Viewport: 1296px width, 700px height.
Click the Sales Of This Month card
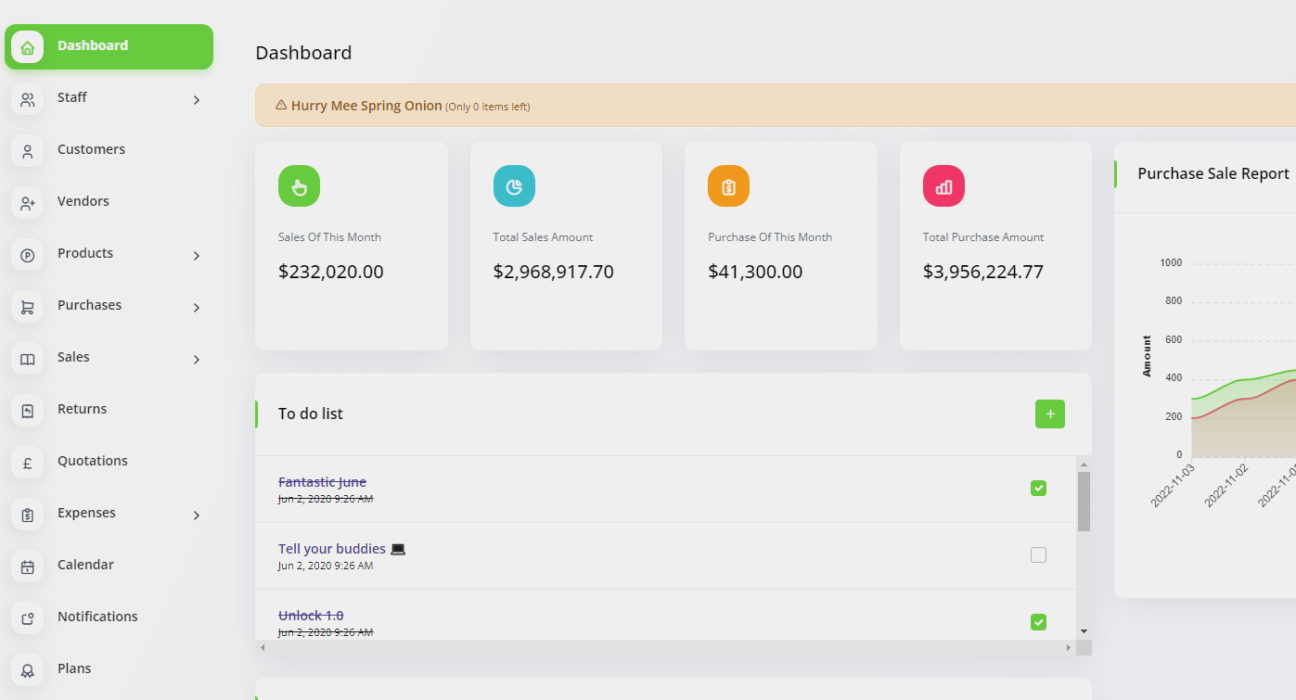(x=351, y=246)
